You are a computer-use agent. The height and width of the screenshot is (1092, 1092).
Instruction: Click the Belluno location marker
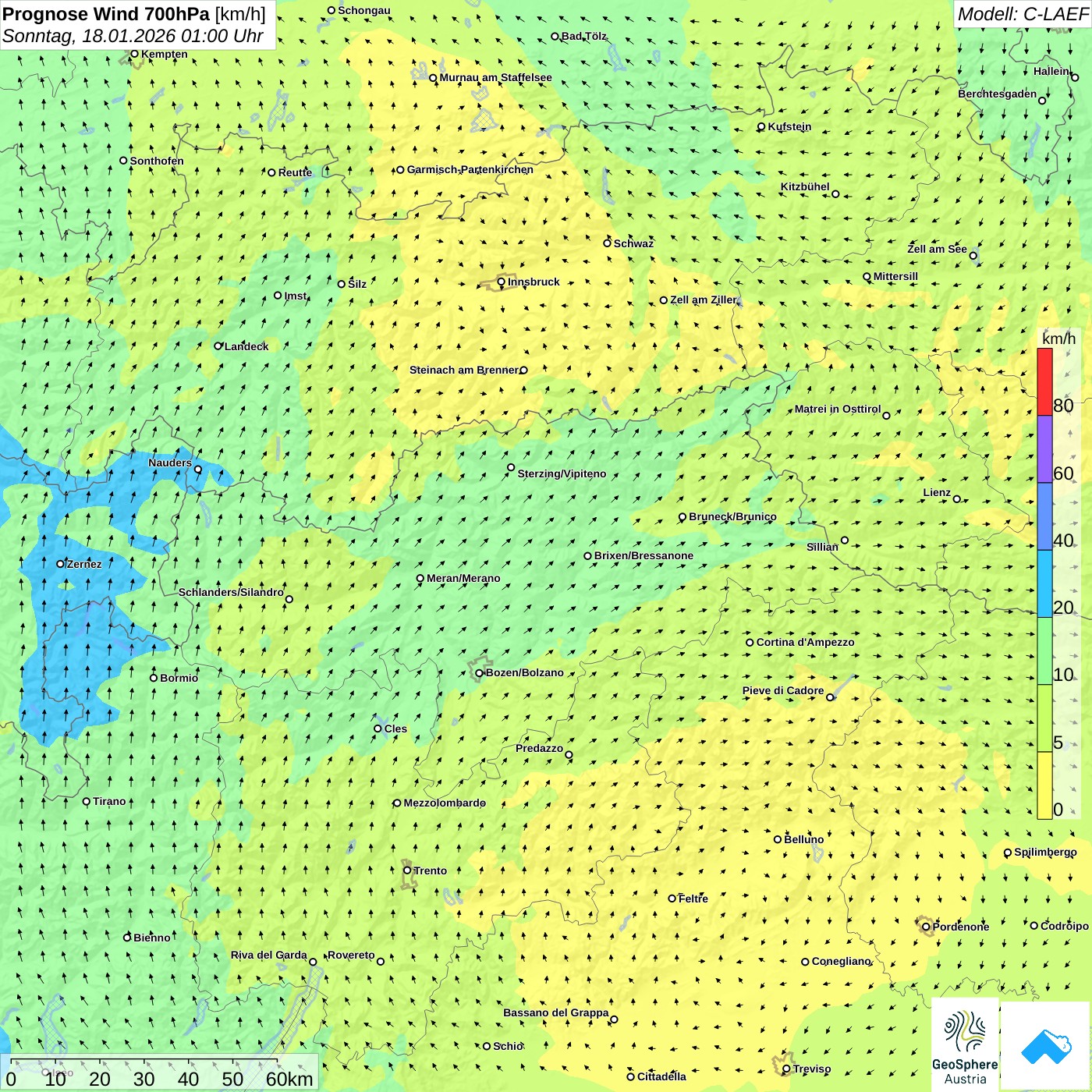tap(778, 840)
